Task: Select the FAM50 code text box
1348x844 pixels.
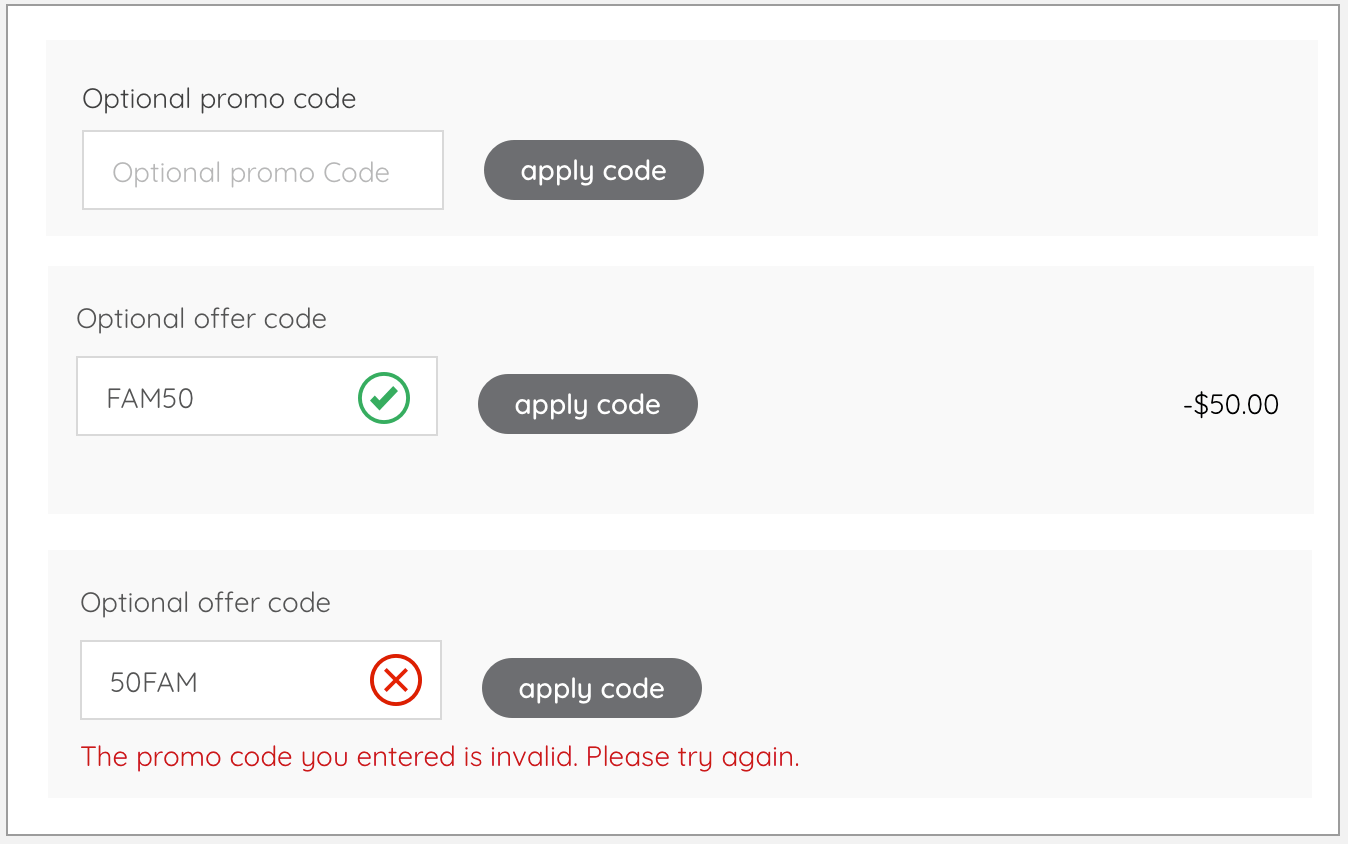Action: (x=200, y=396)
